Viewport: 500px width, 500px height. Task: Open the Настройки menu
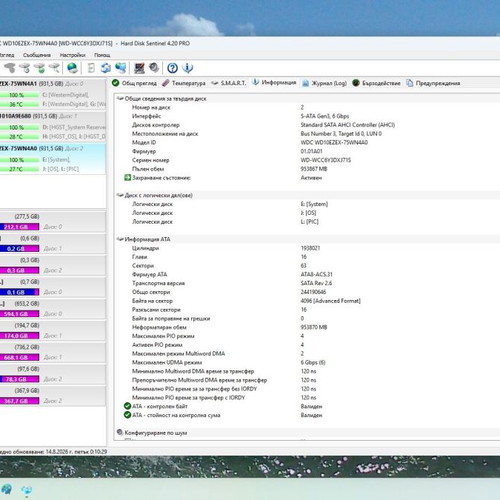point(72,55)
